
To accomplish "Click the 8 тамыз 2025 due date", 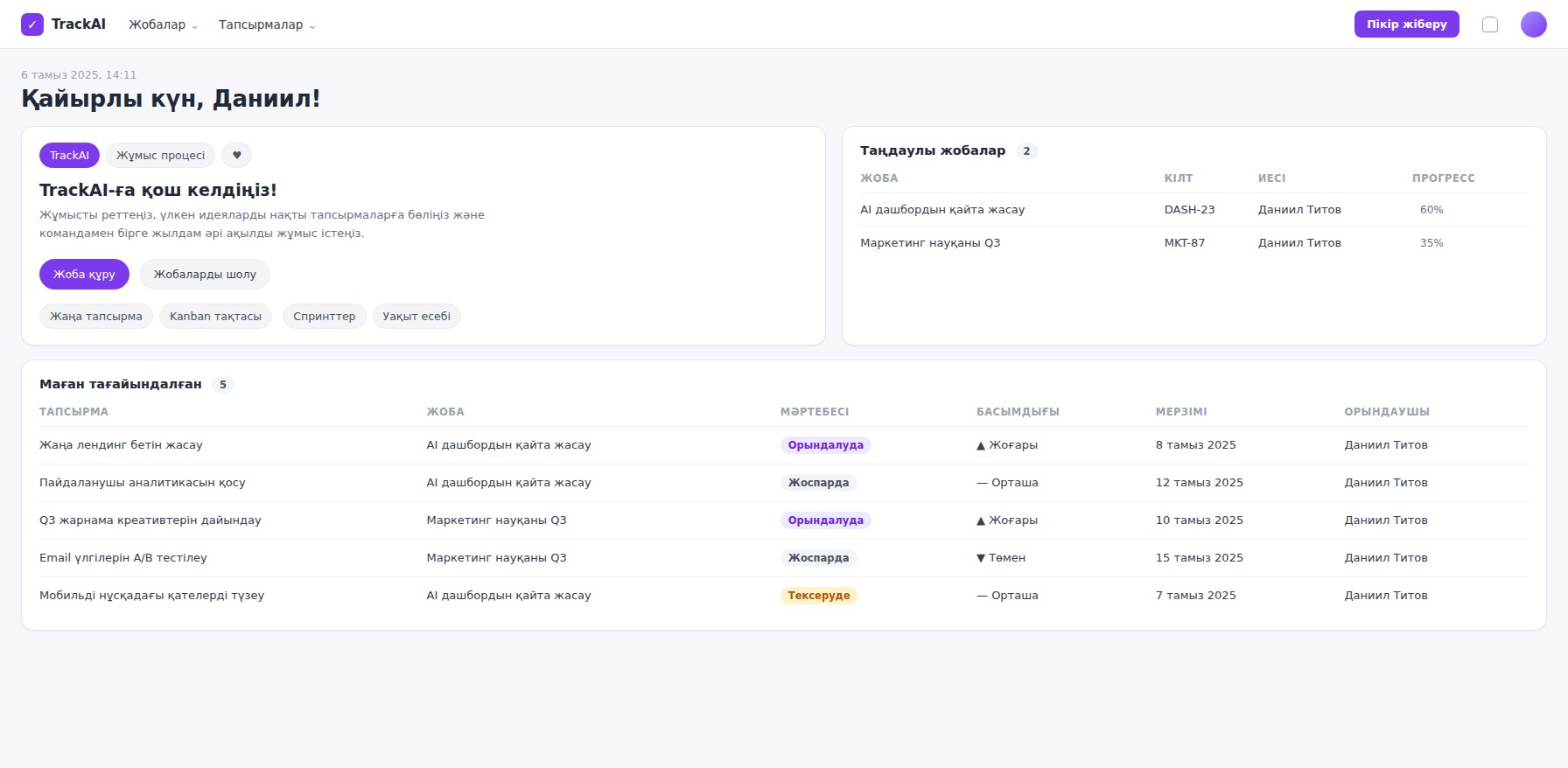I will pyautogui.click(x=1195, y=445).
